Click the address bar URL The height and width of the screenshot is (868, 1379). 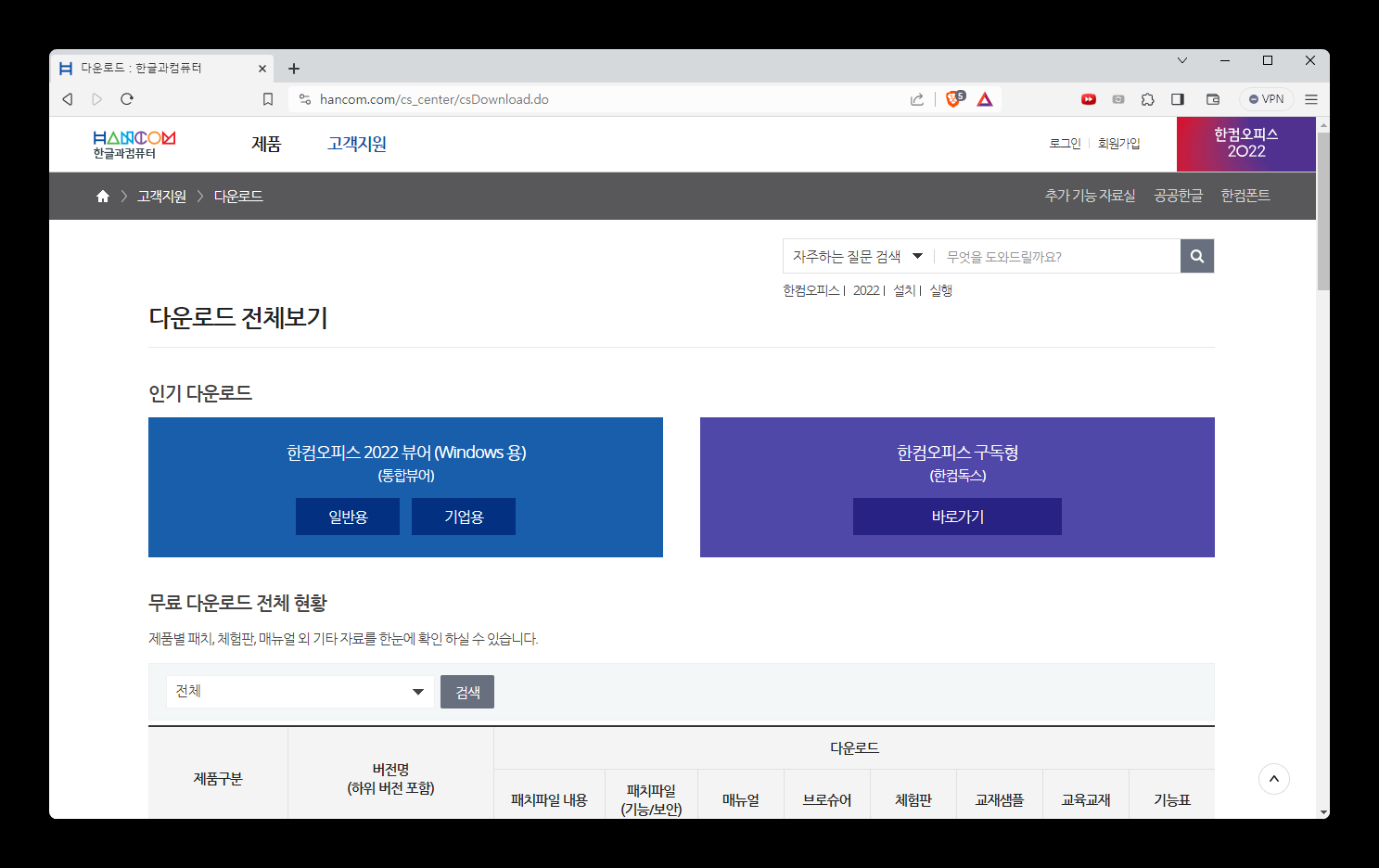[434, 99]
